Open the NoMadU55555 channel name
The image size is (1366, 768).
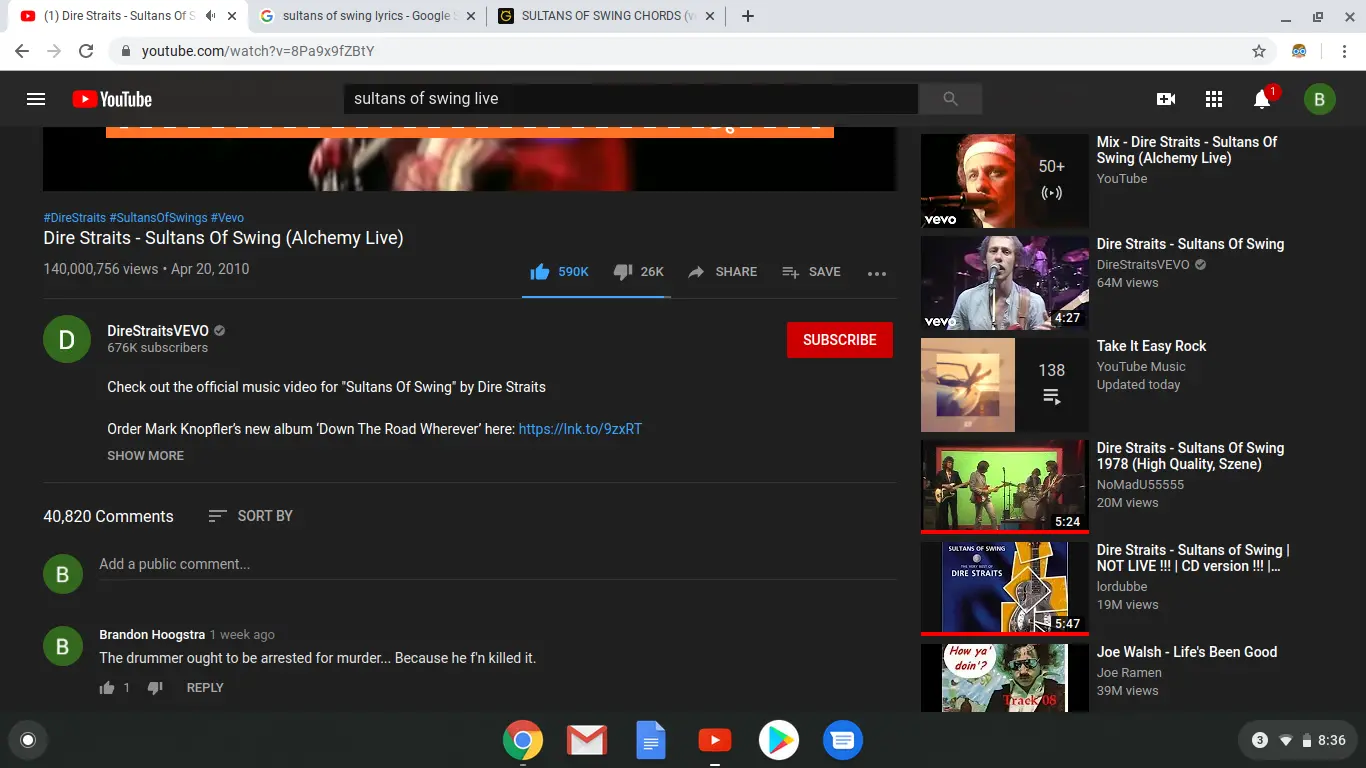[1140, 485]
